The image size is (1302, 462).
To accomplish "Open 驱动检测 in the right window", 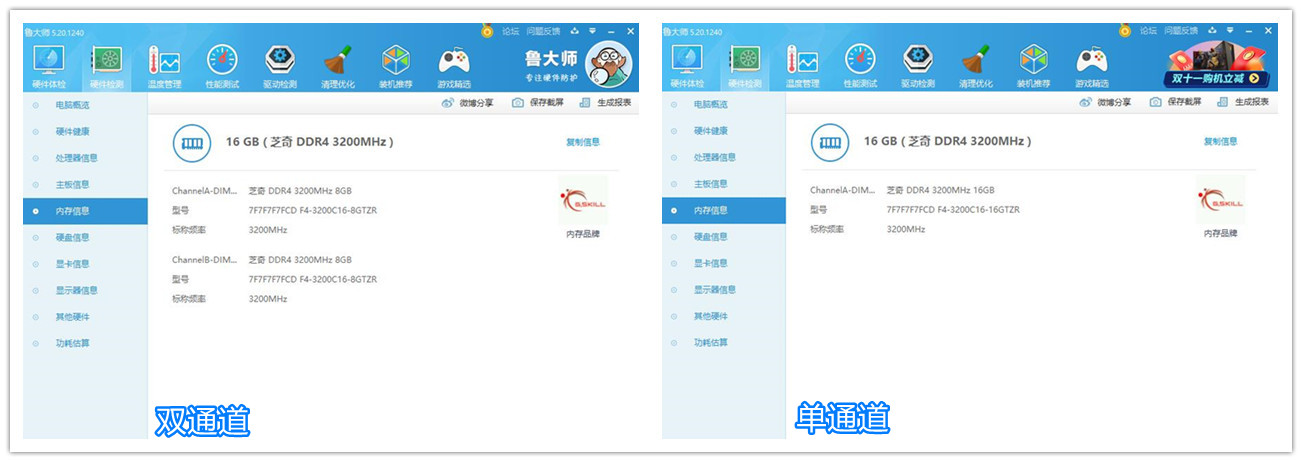I will click(918, 66).
